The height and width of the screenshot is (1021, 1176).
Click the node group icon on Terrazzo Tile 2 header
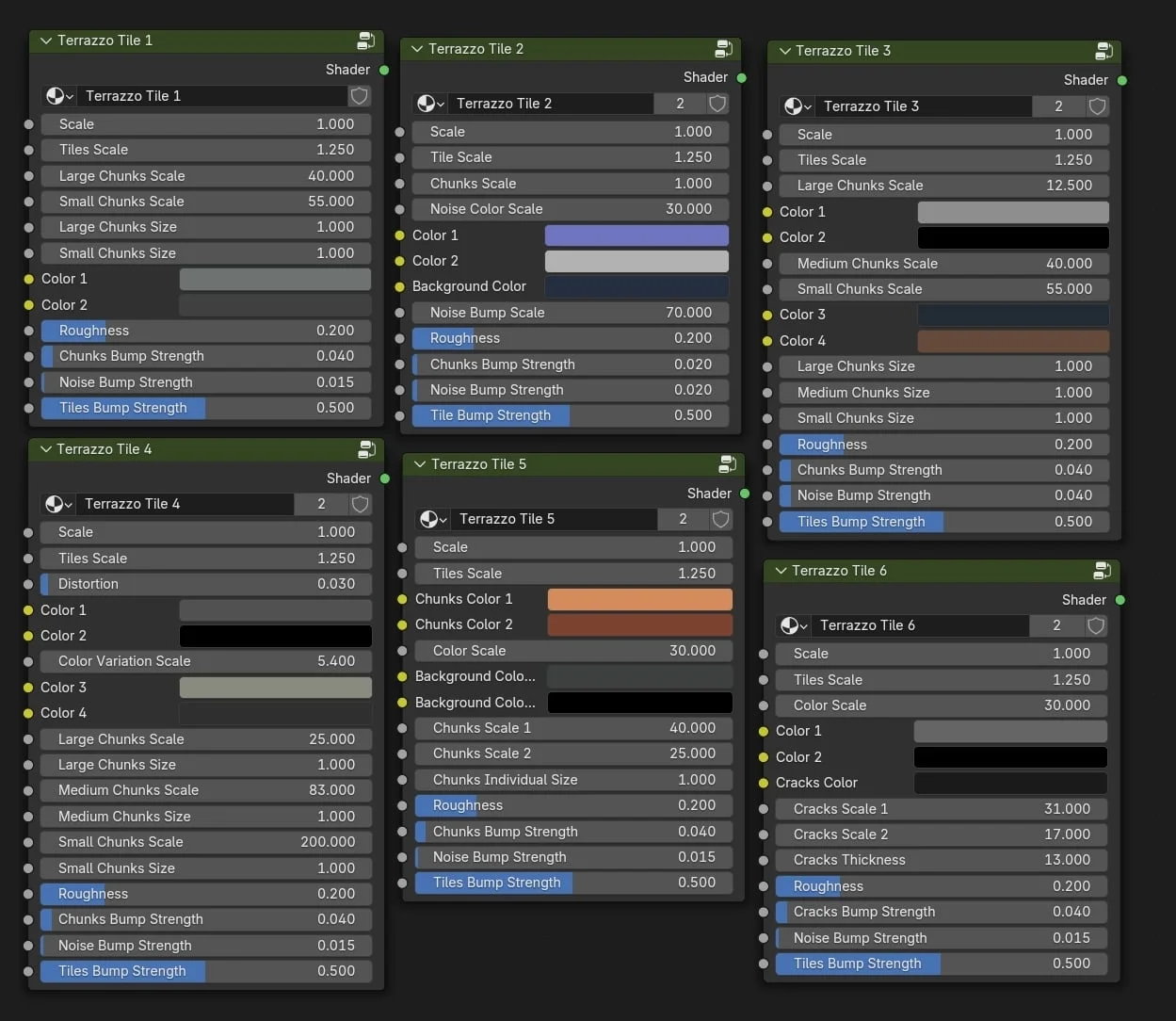[x=723, y=48]
